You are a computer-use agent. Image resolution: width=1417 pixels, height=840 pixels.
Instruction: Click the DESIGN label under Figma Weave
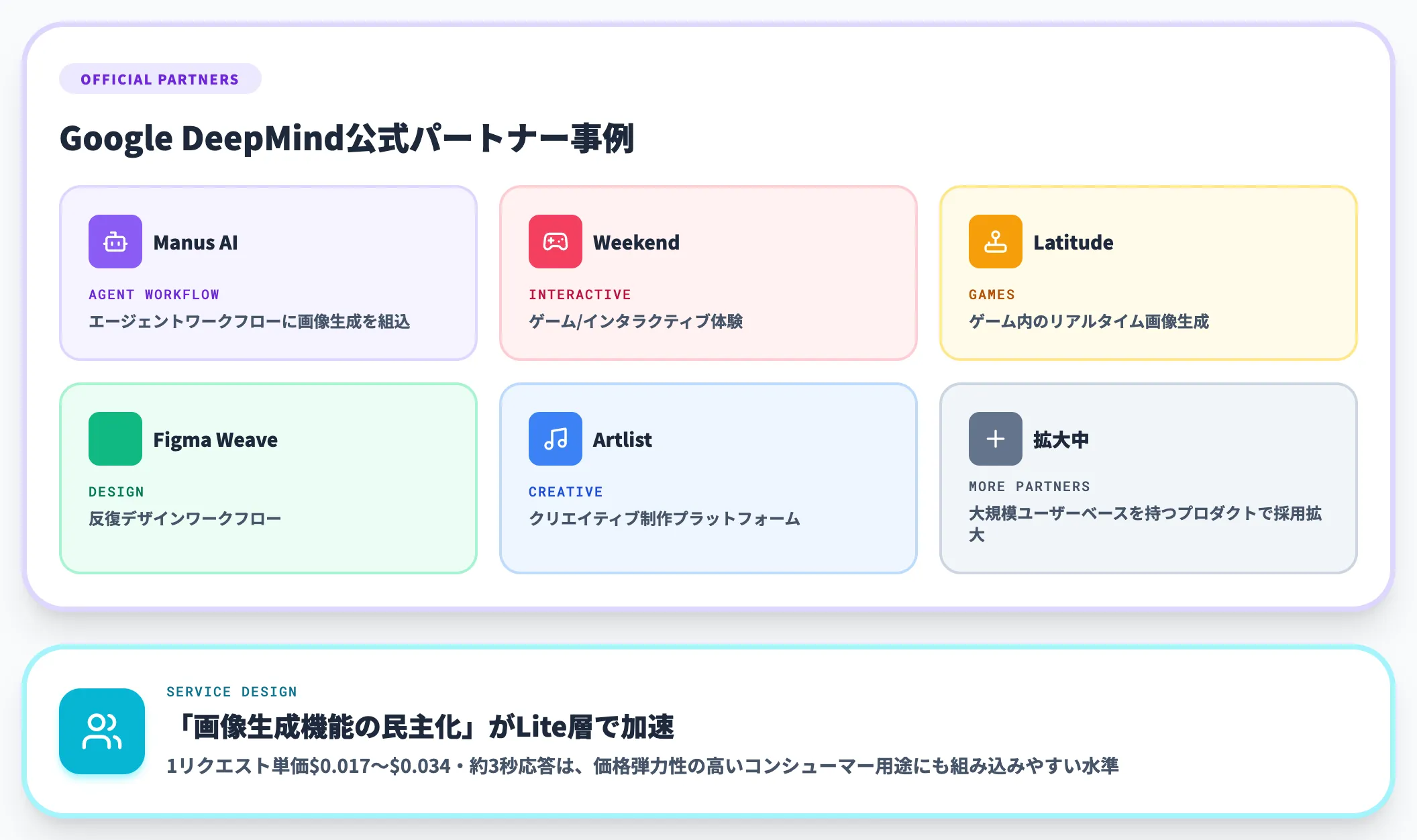pos(116,492)
